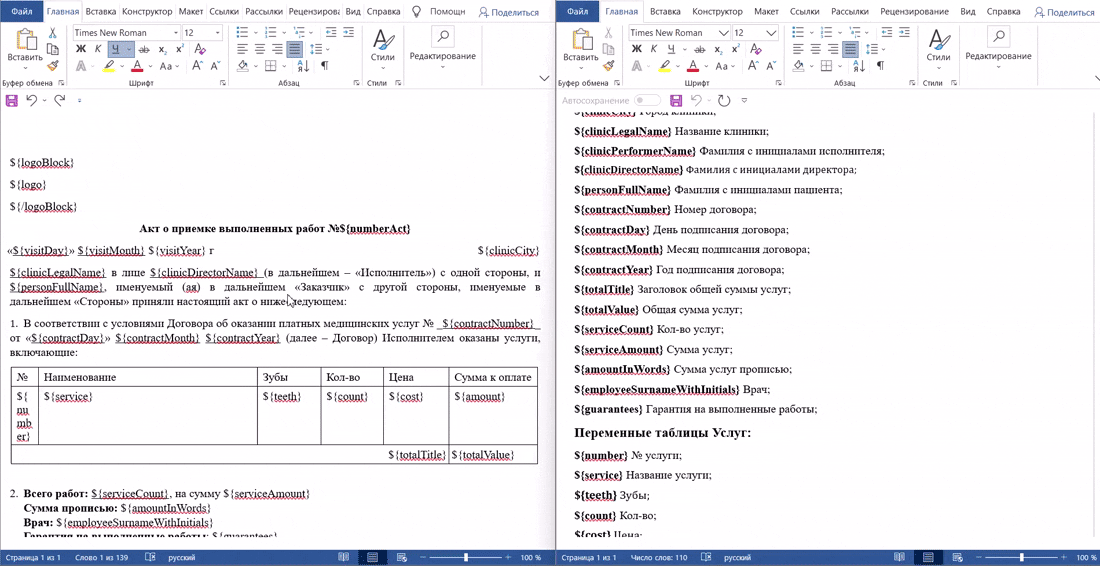Toggle Bold (Ж) in right window
This screenshot has width=1100, height=566.
click(x=636, y=49)
